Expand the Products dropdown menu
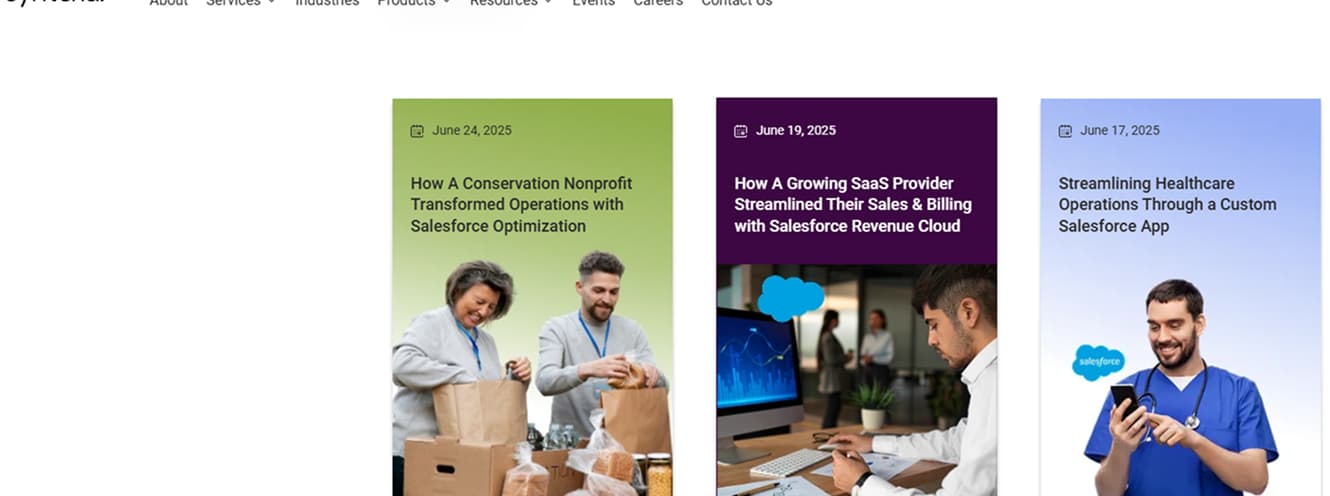 [x=414, y=3]
